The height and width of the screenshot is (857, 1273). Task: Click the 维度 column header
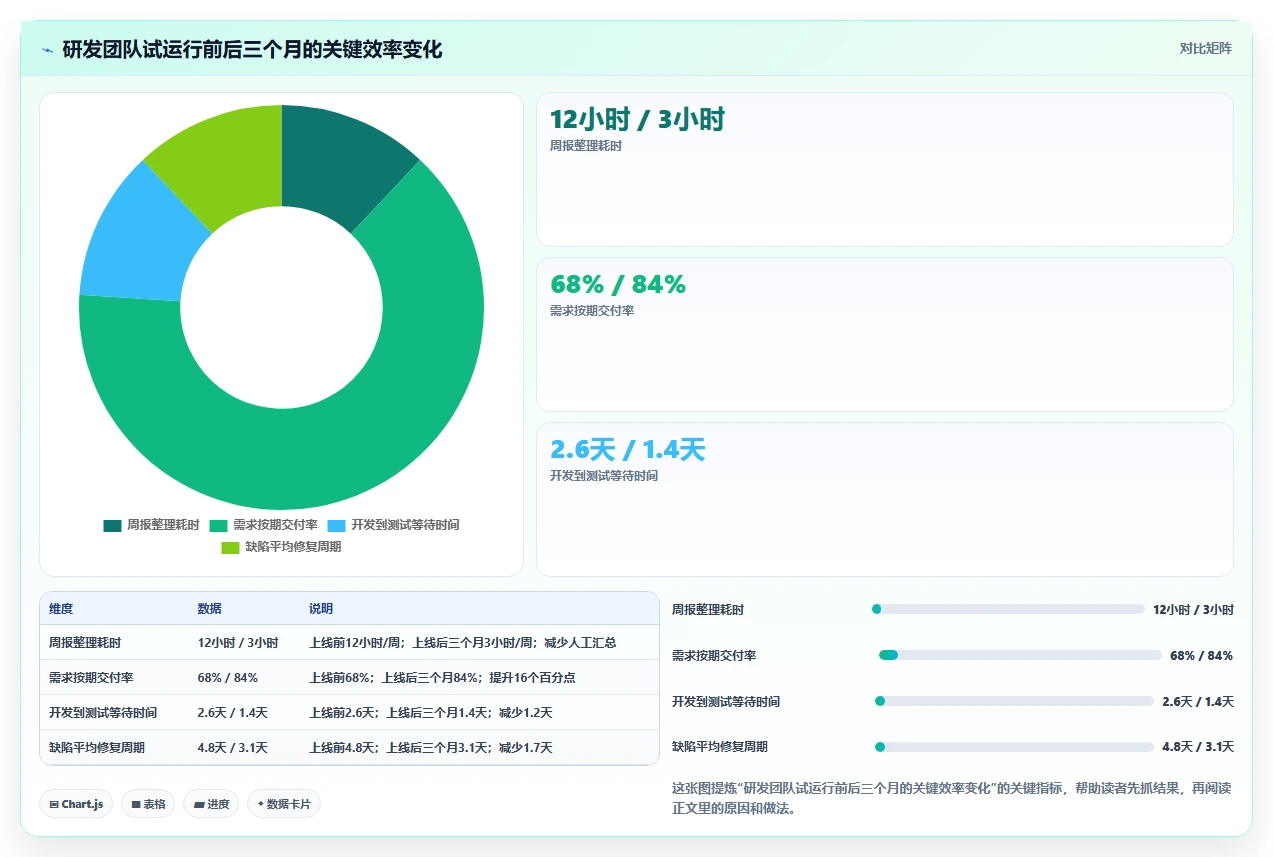[61, 609]
